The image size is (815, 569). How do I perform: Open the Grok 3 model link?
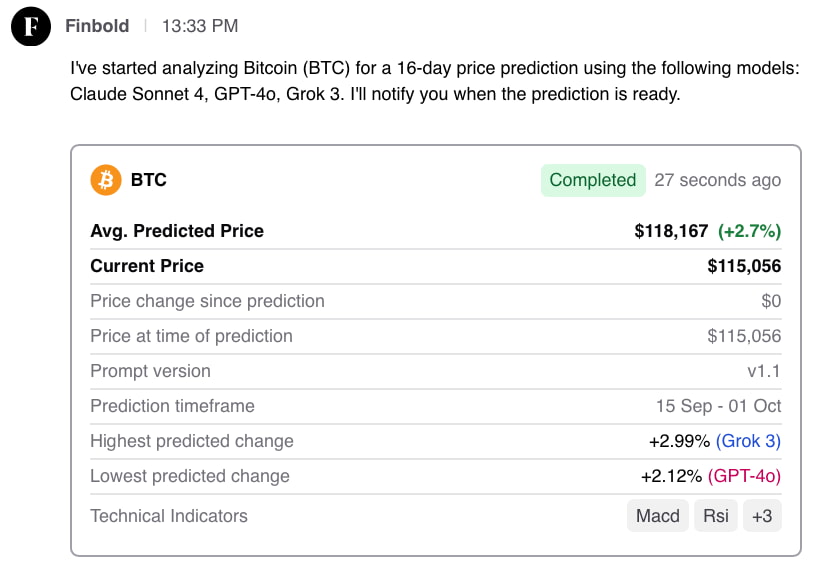tap(748, 441)
